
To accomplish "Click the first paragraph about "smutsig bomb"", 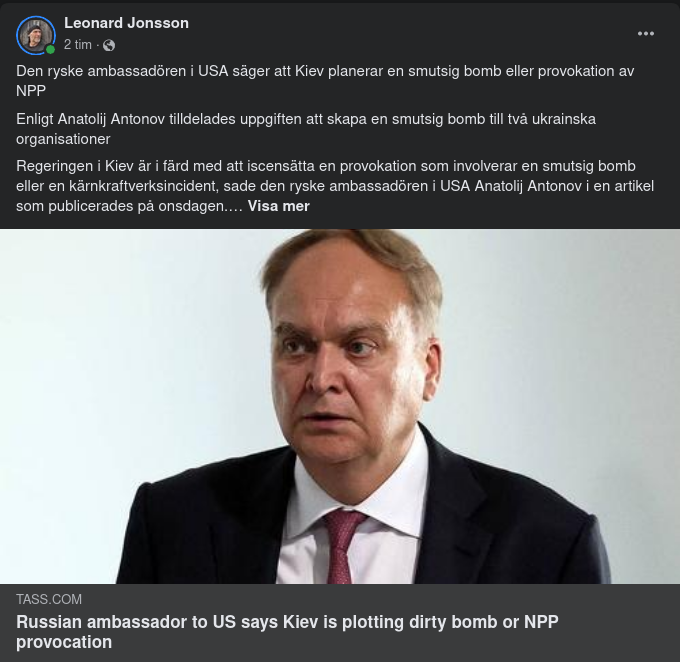I will [325, 72].
